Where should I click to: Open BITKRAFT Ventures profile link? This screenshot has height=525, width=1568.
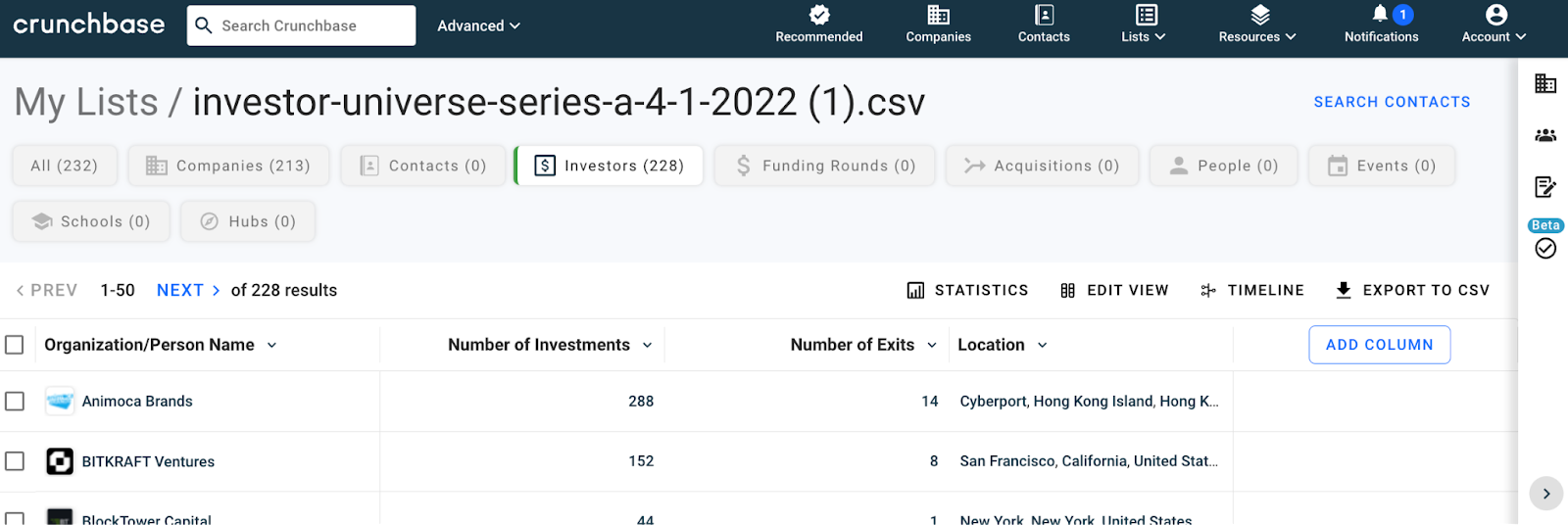(148, 461)
